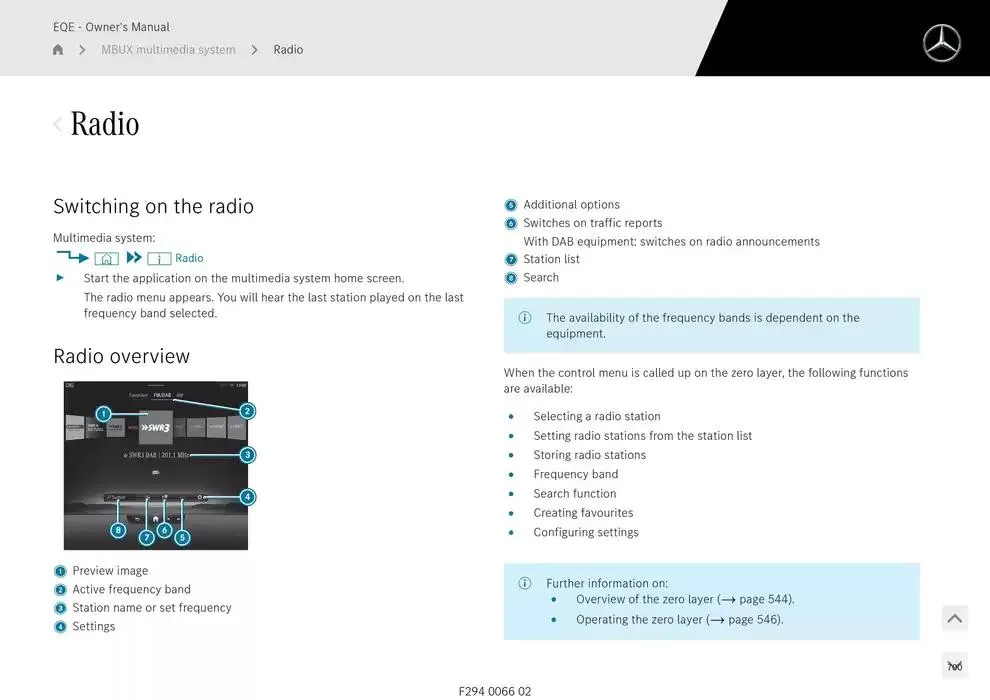Click the arrow bullet before Start the application
Screen dimensions: 990x700
(x=60, y=278)
